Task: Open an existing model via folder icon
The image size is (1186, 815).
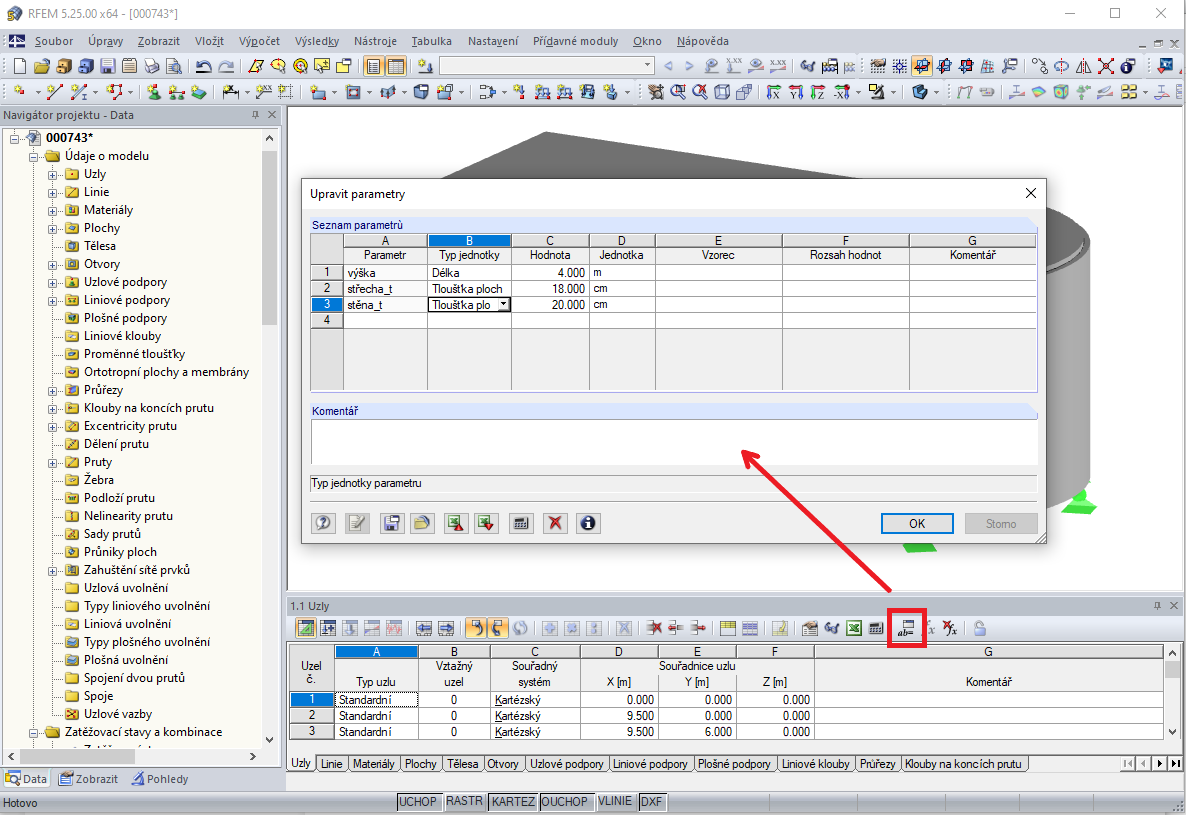Action: point(42,67)
